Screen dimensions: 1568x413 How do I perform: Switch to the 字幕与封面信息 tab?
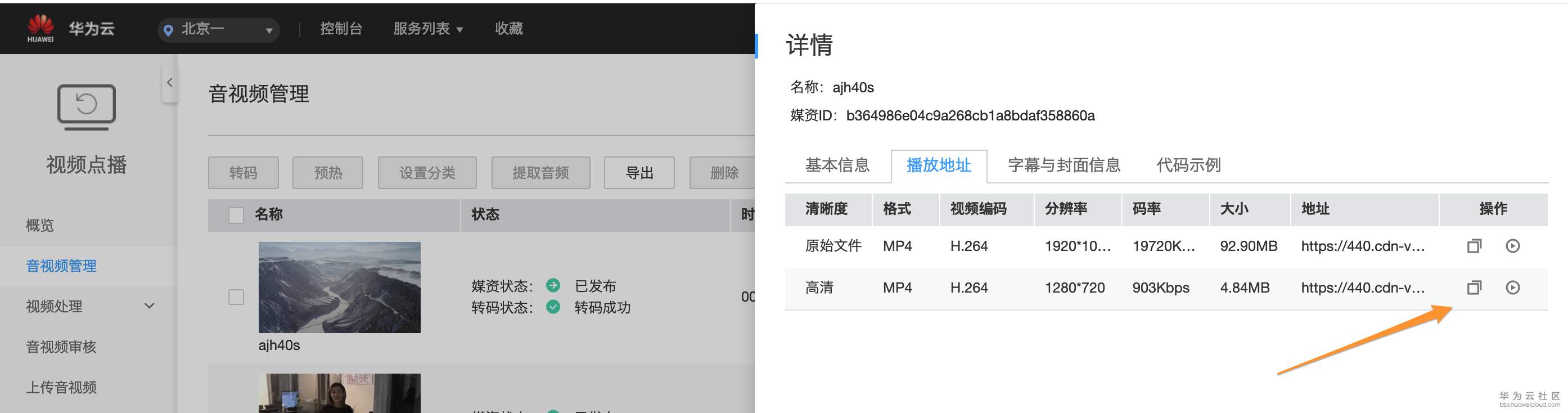pos(1064,165)
